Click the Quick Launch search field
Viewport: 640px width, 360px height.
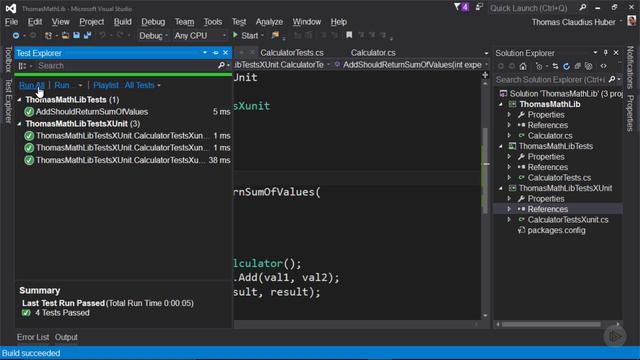coord(533,8)
